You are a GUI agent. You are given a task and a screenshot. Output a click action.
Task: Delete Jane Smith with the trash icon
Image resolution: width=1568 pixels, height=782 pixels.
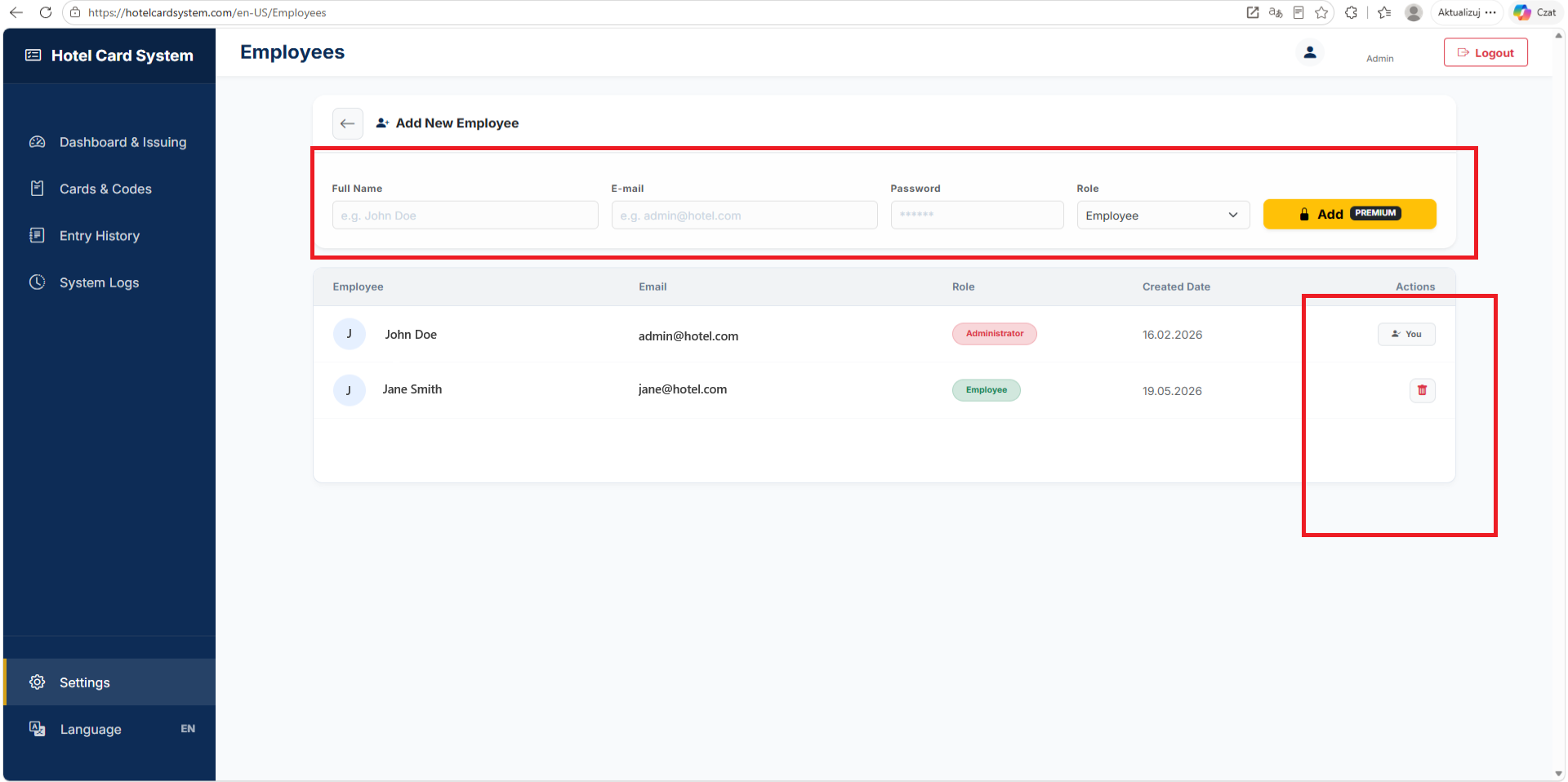pos(1422,390)
